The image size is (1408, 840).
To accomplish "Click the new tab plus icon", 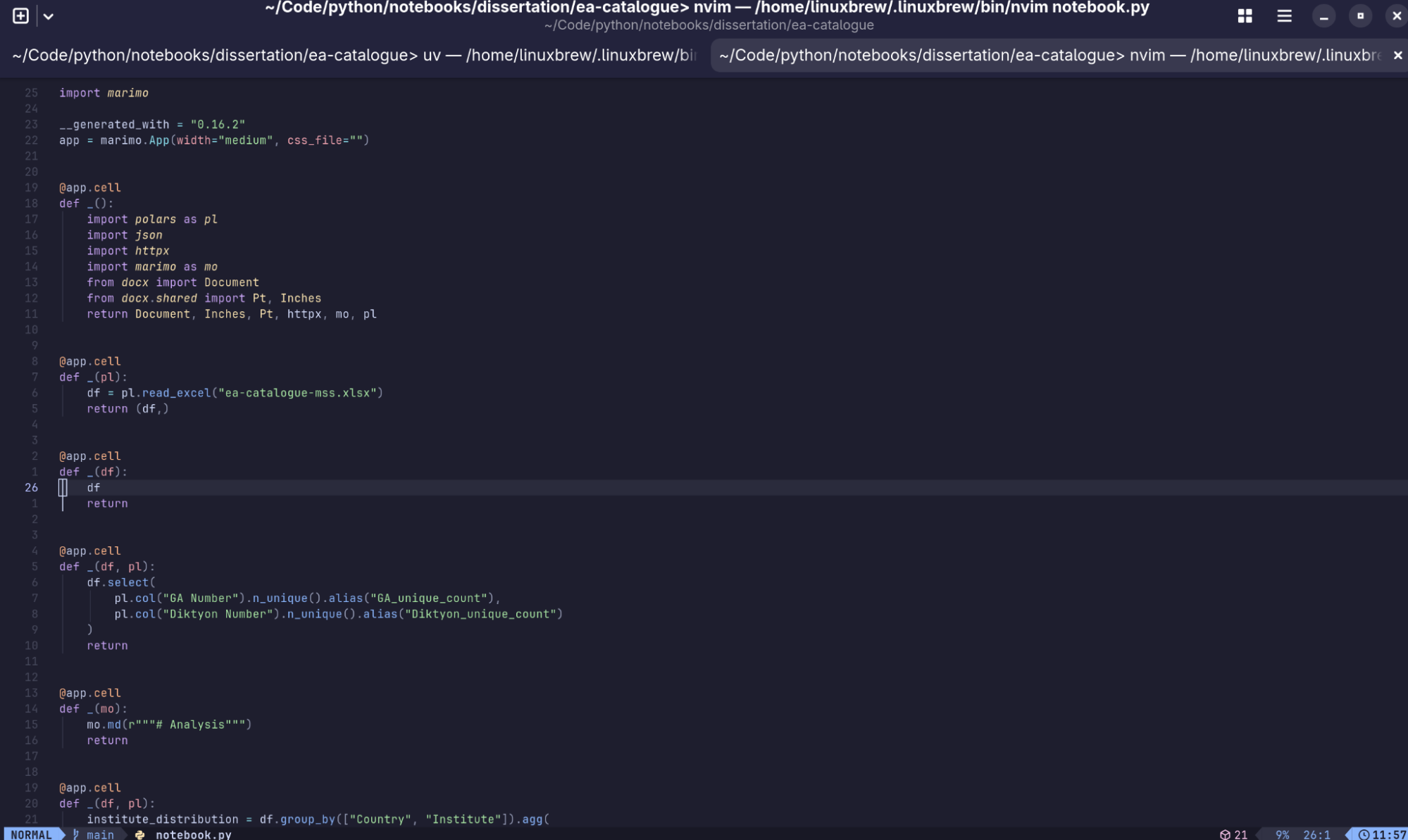I will coord(20,16).
